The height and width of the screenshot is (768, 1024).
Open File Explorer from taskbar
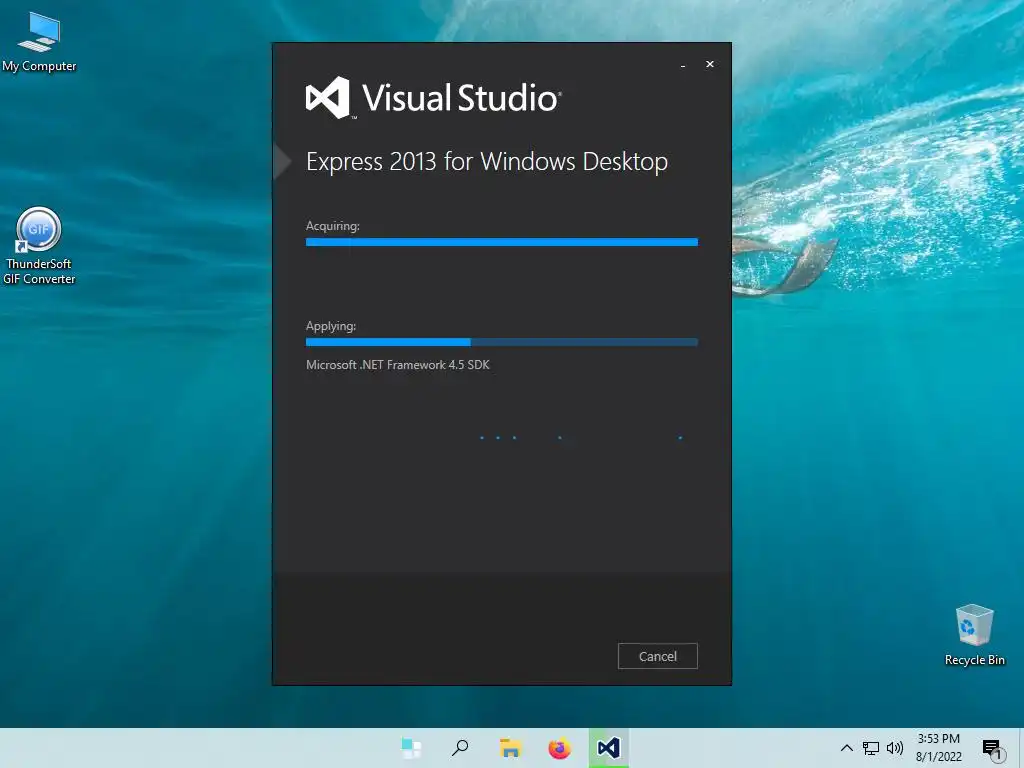coord(510,748)
